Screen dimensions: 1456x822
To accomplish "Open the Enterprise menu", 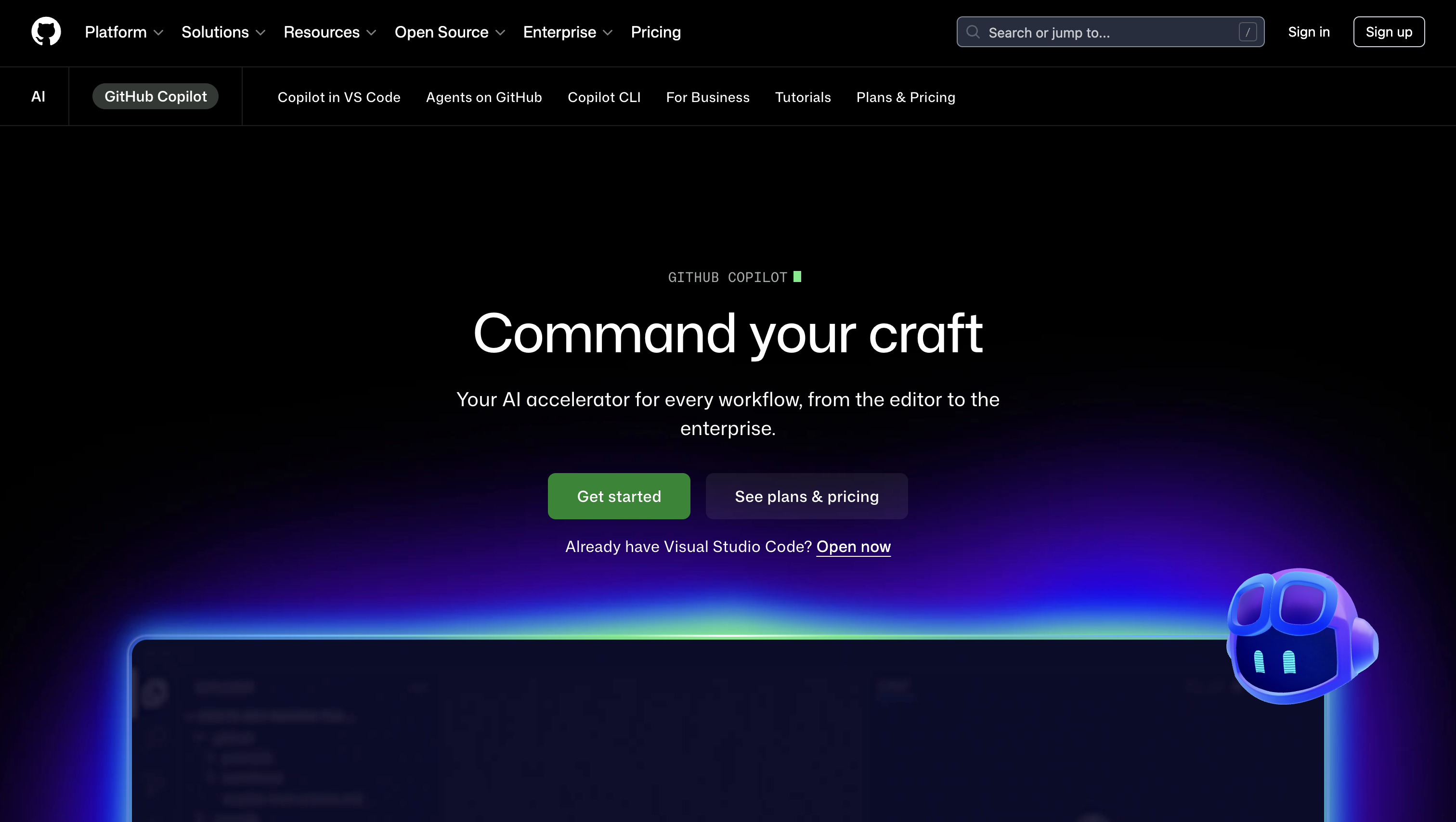I will point(568,32).
